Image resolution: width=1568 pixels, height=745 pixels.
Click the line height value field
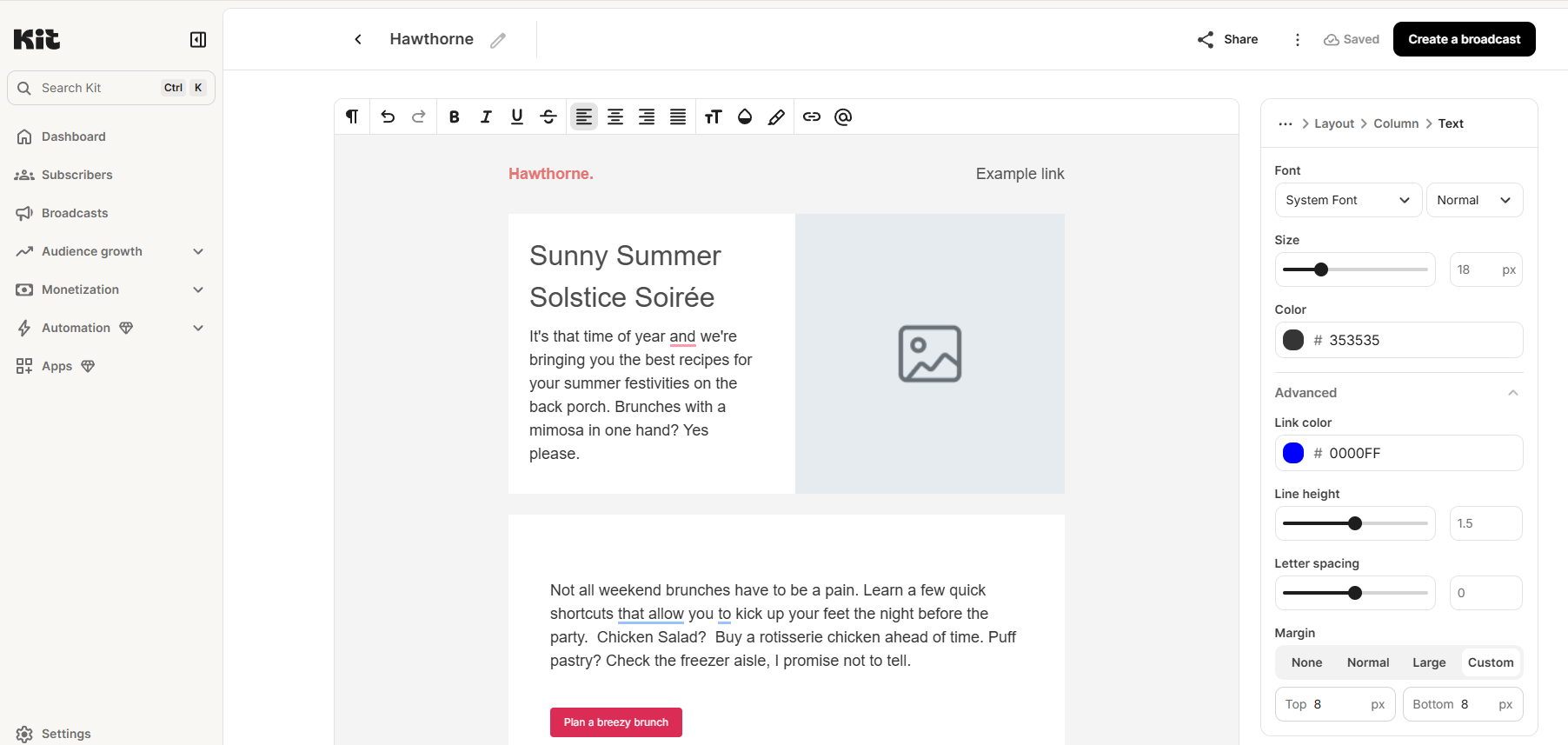tap(1485, 523)
